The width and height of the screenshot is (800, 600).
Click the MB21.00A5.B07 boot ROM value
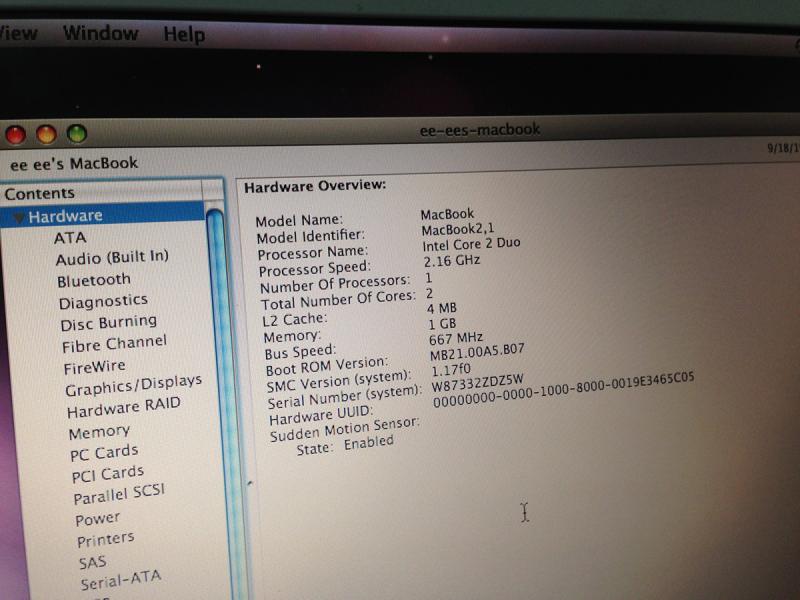[x=477, y=352]
